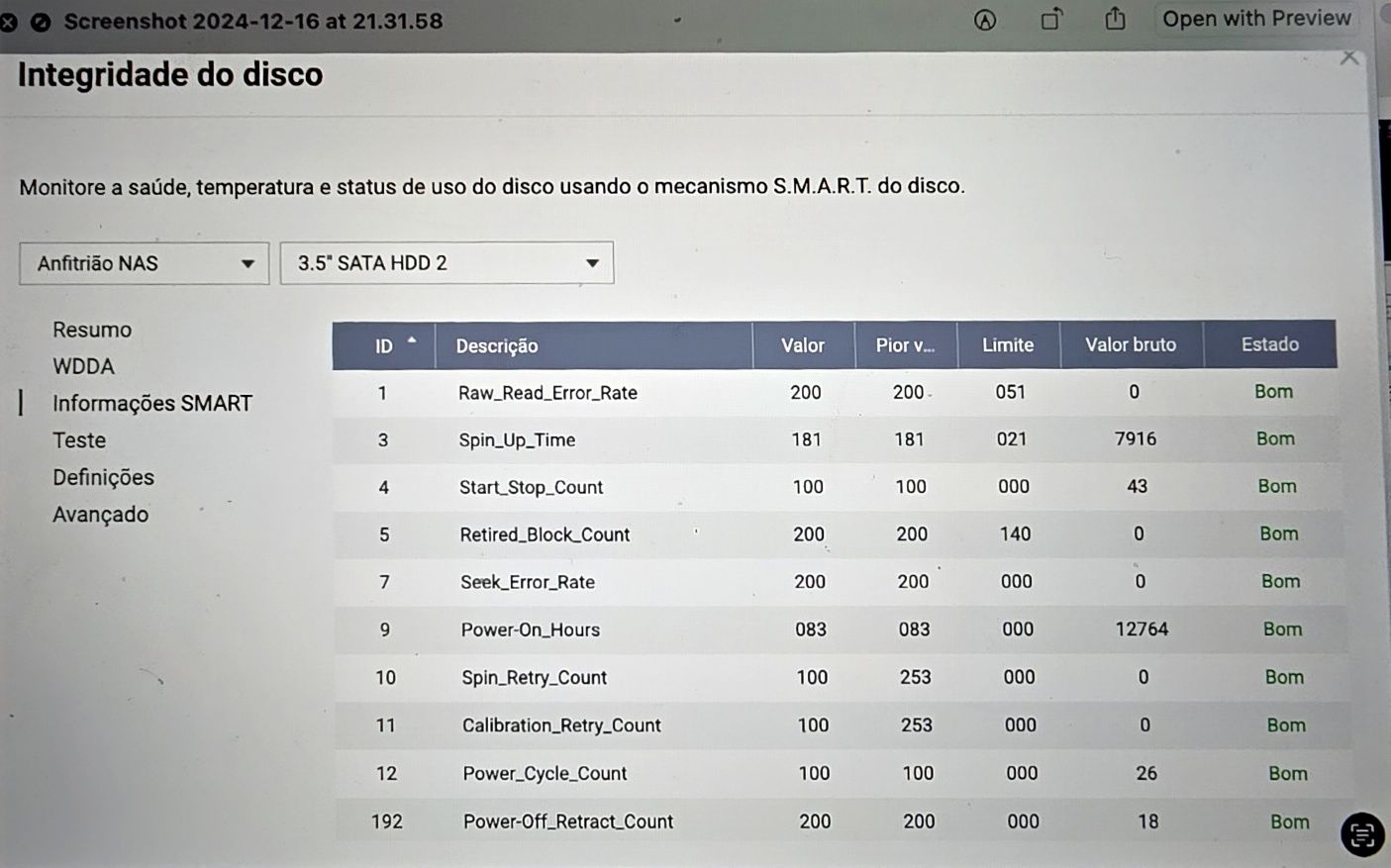1391x868 pixels.
Task: Select the Power-On_Hours row
Action: 841,629
